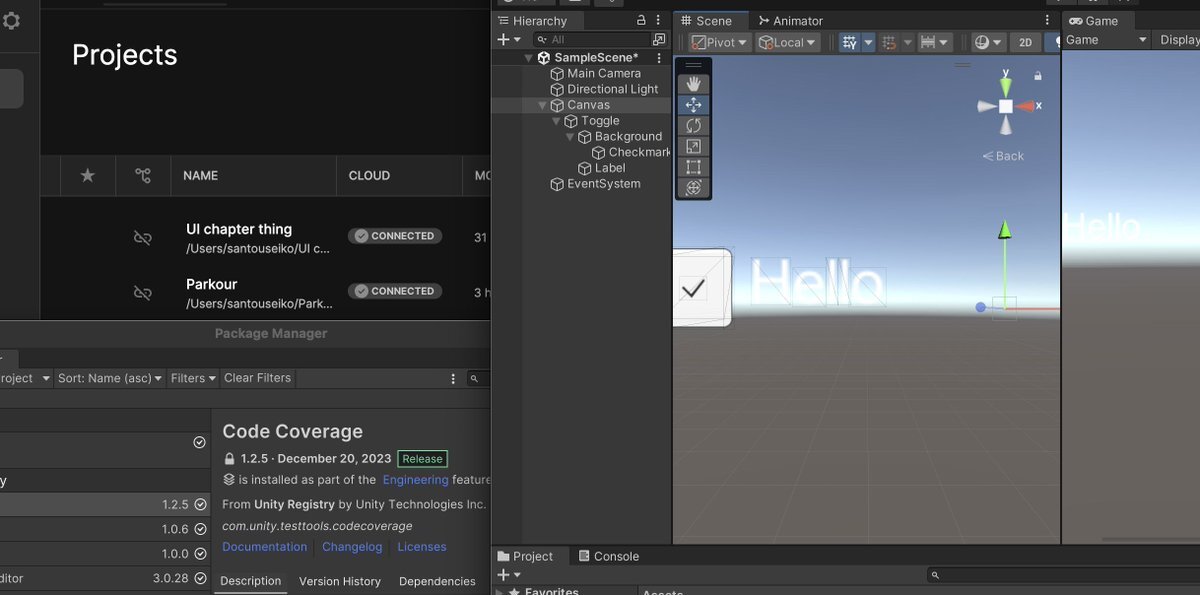Select the Rotate tool in Scene overlay
The width and height of the screenshot is (1200, 595).
693,126
